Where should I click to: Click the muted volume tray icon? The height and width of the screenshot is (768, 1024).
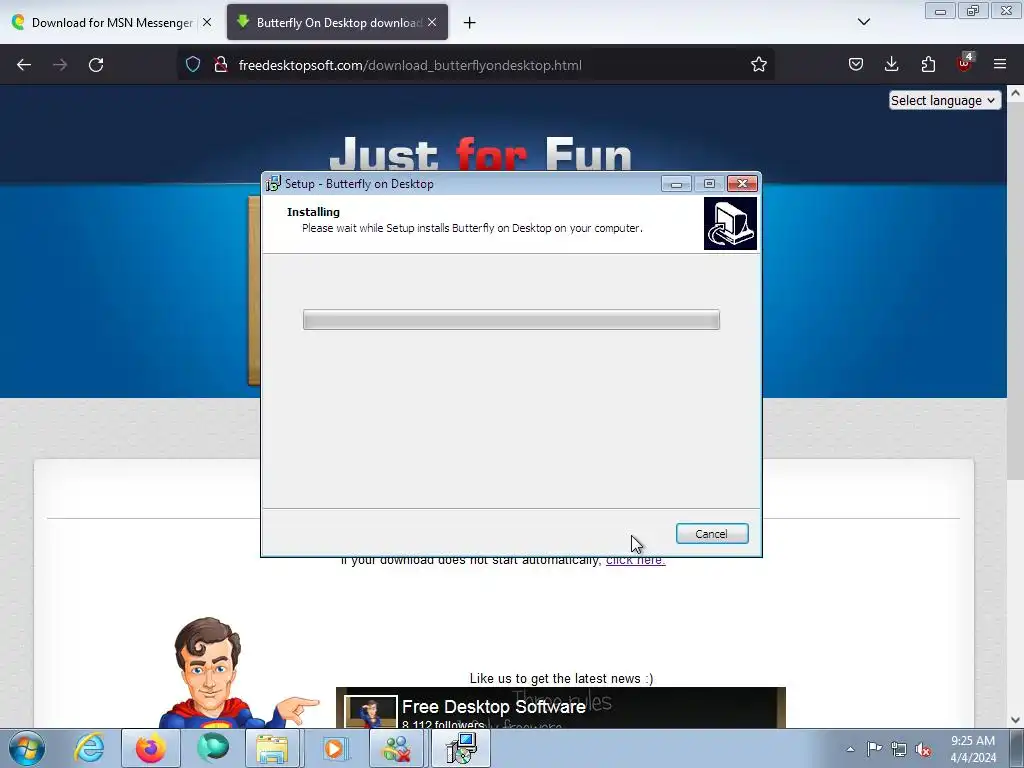pyautogui.click(x=923, y=749)
